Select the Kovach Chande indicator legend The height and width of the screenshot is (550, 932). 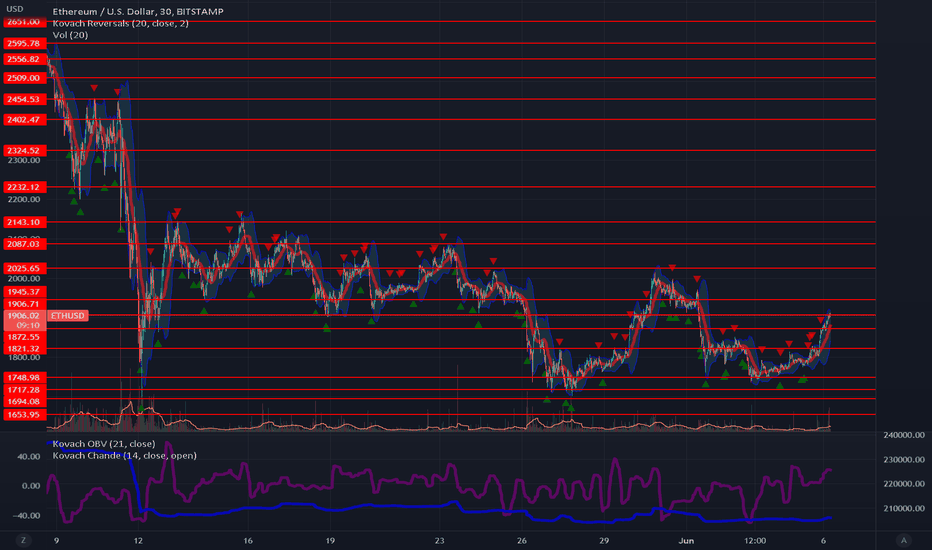pyautogui.click(x=124, y=455)
